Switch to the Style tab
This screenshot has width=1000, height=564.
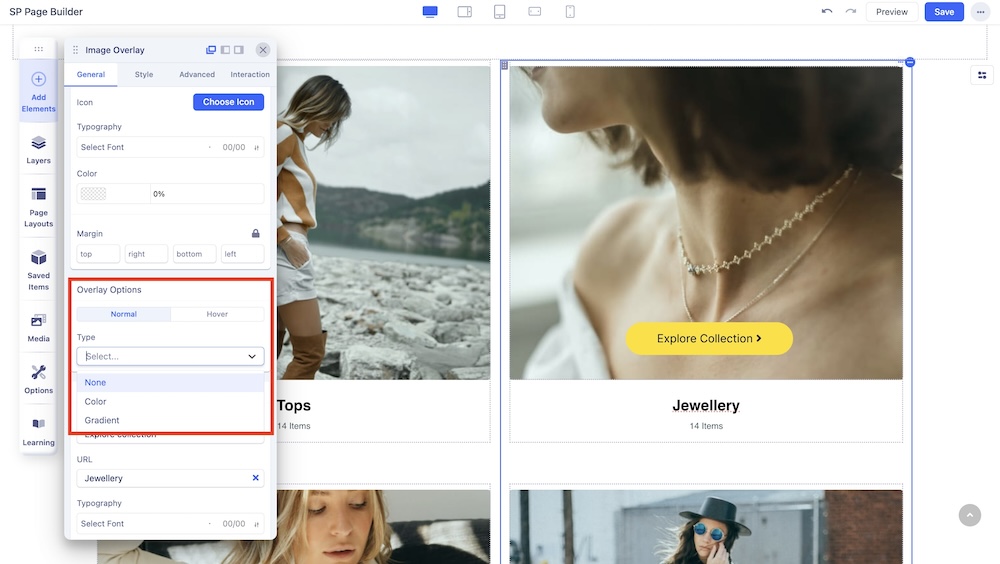tap(144, 74)
